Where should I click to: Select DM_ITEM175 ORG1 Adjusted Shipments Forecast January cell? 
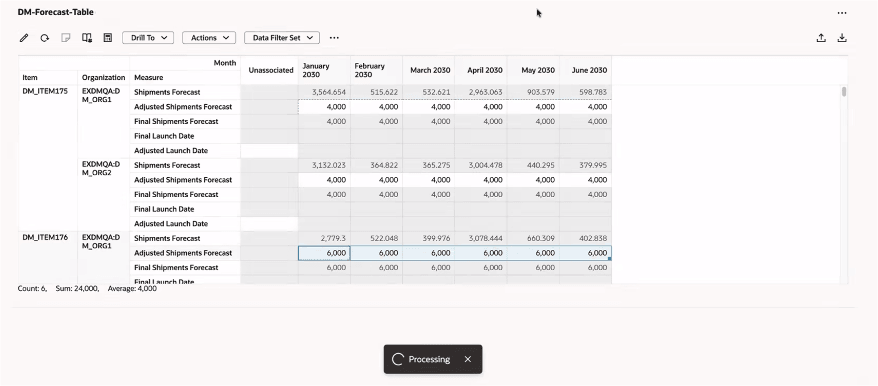[324, 106]
